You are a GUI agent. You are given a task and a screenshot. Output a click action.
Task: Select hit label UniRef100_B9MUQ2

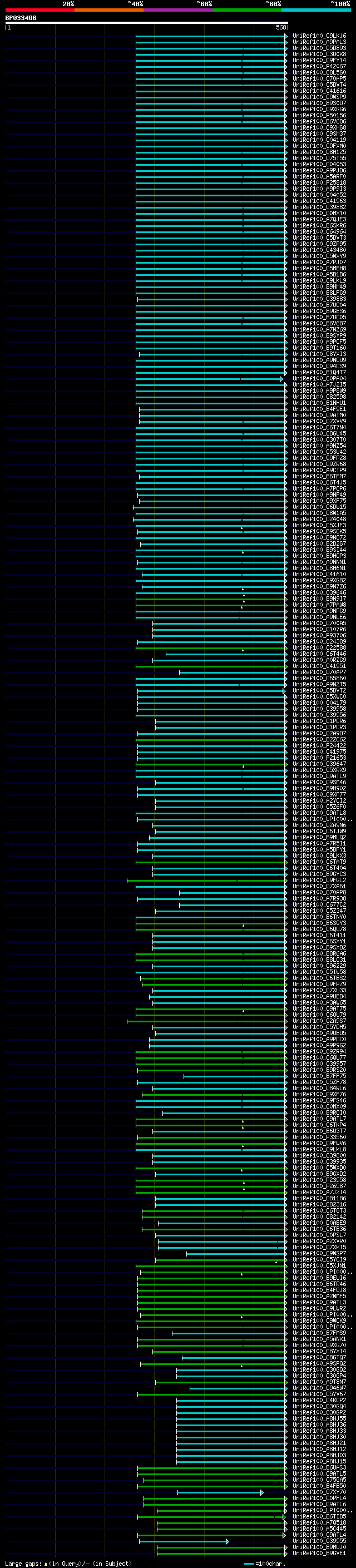pyautogui.click(x=319, y=838)
